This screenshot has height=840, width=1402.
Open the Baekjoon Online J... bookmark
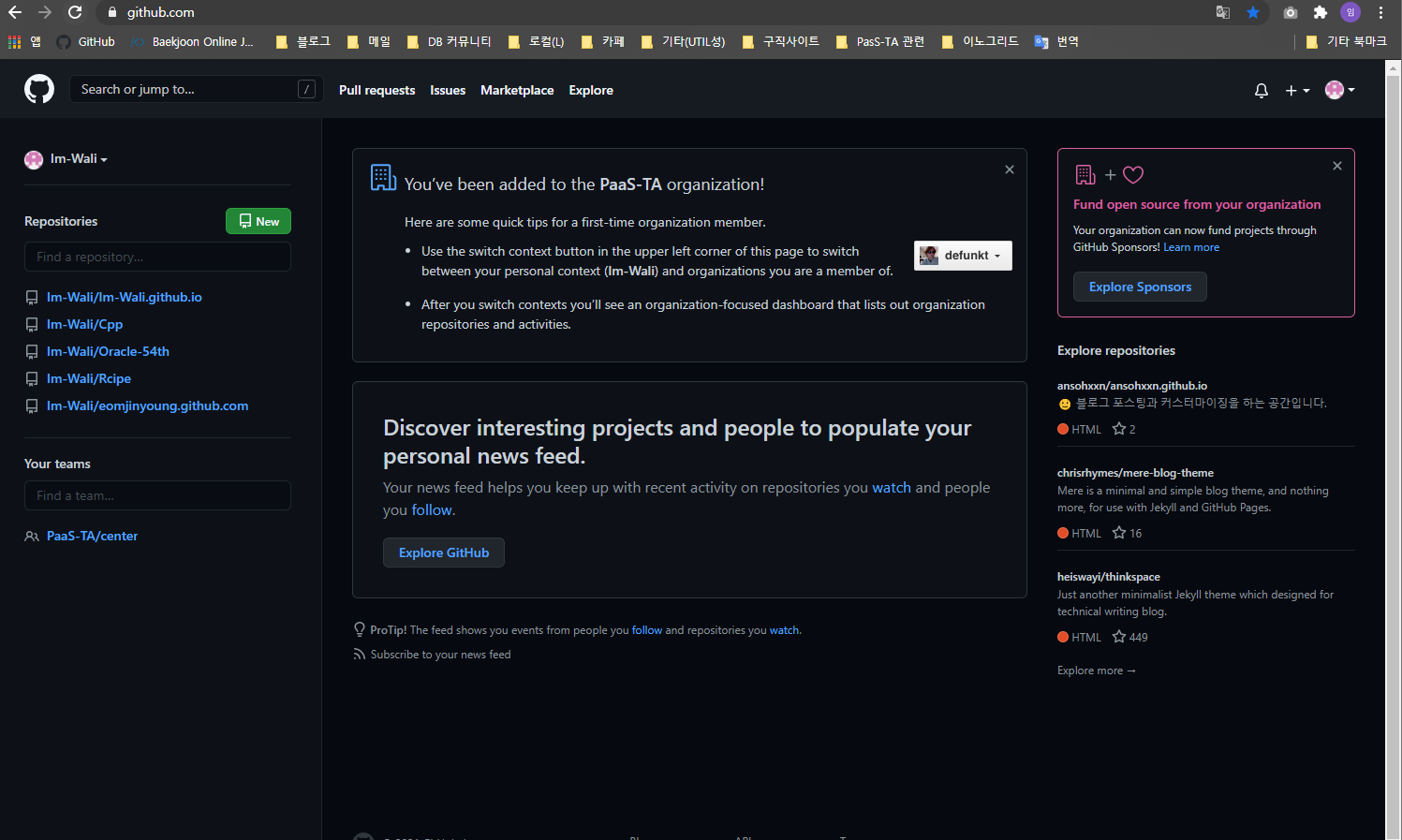pyautogui.click(x=192, y=41)
